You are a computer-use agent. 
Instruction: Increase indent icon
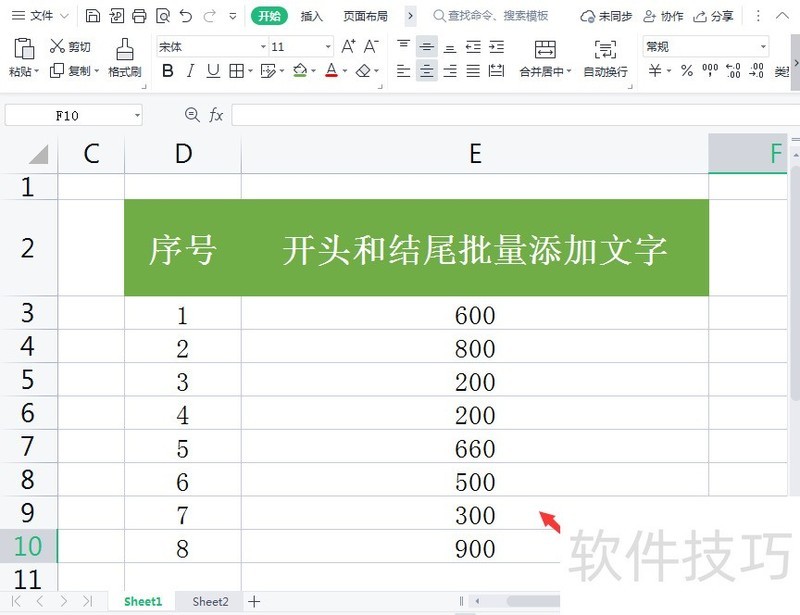[496, 47]
